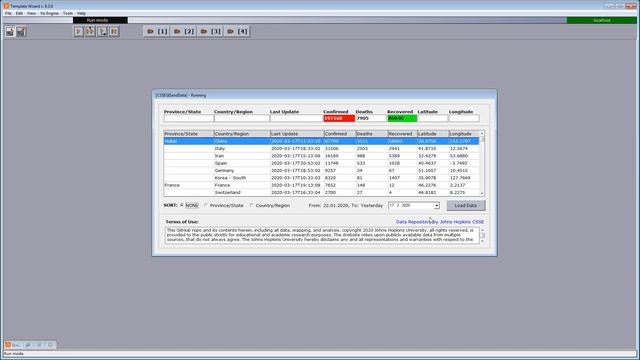Click the fast-forward run icon in the toolbar

(90, 31)
